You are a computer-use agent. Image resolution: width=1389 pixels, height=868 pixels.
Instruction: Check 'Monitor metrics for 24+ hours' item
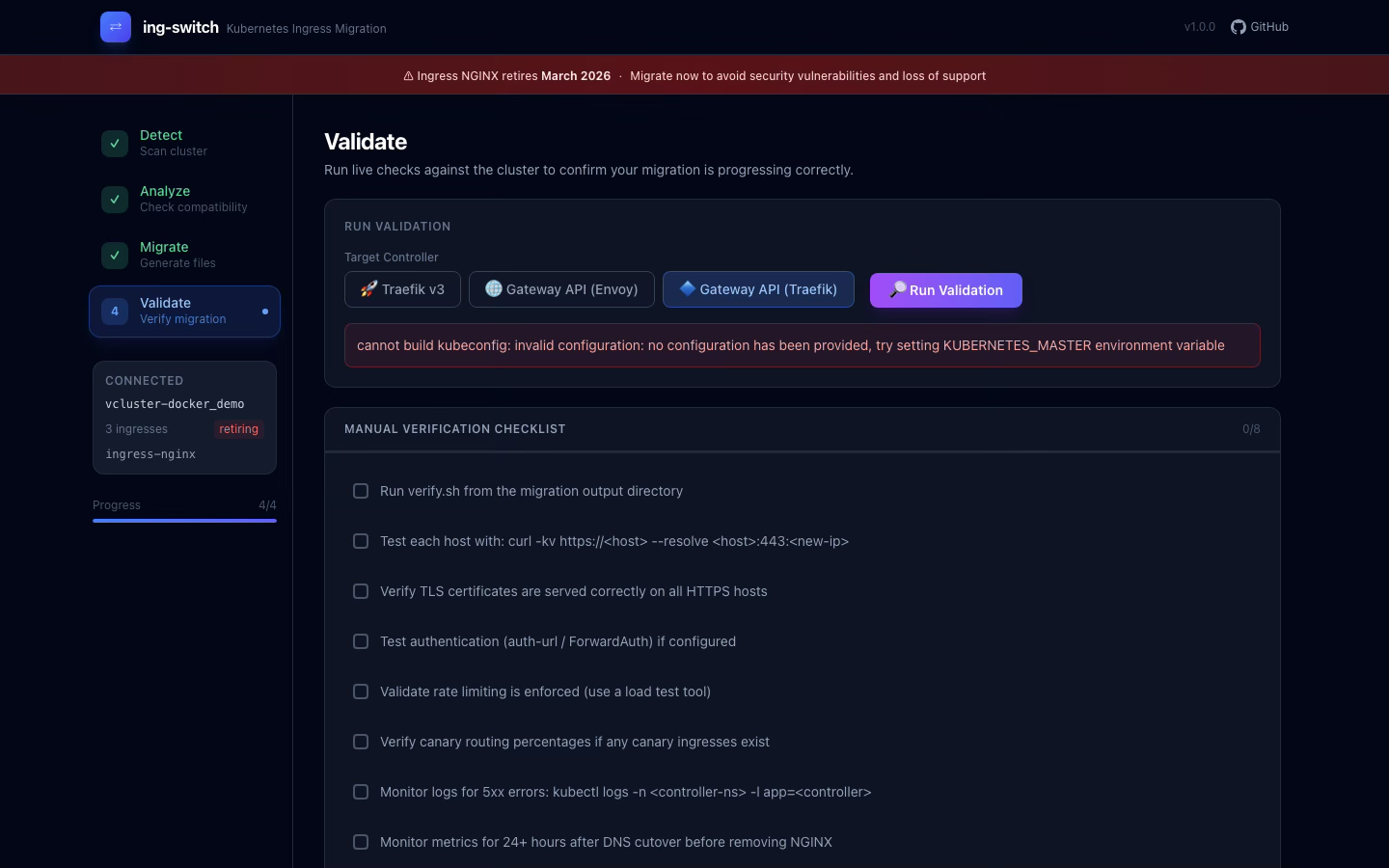(x=361, y=842)
